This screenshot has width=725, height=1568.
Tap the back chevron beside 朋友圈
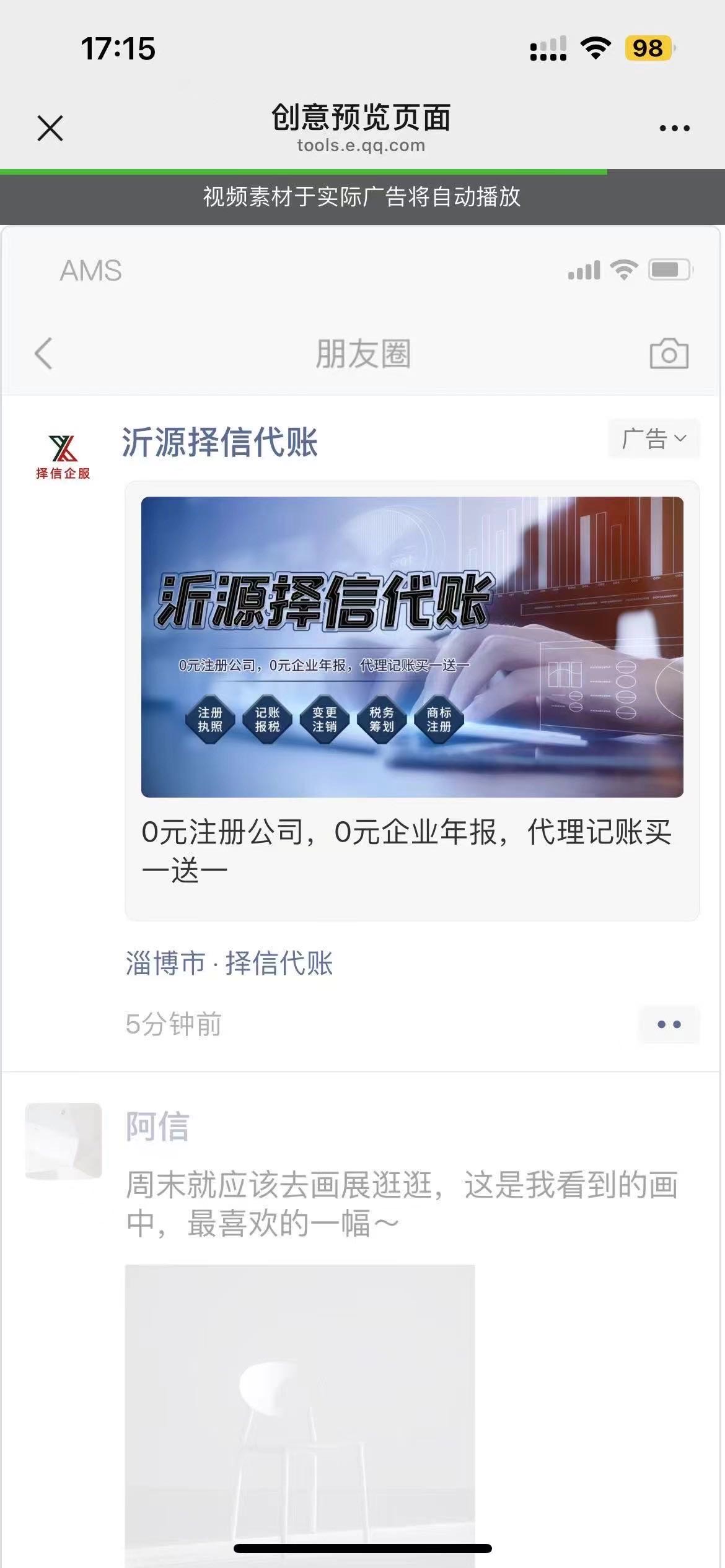(43, 354)
